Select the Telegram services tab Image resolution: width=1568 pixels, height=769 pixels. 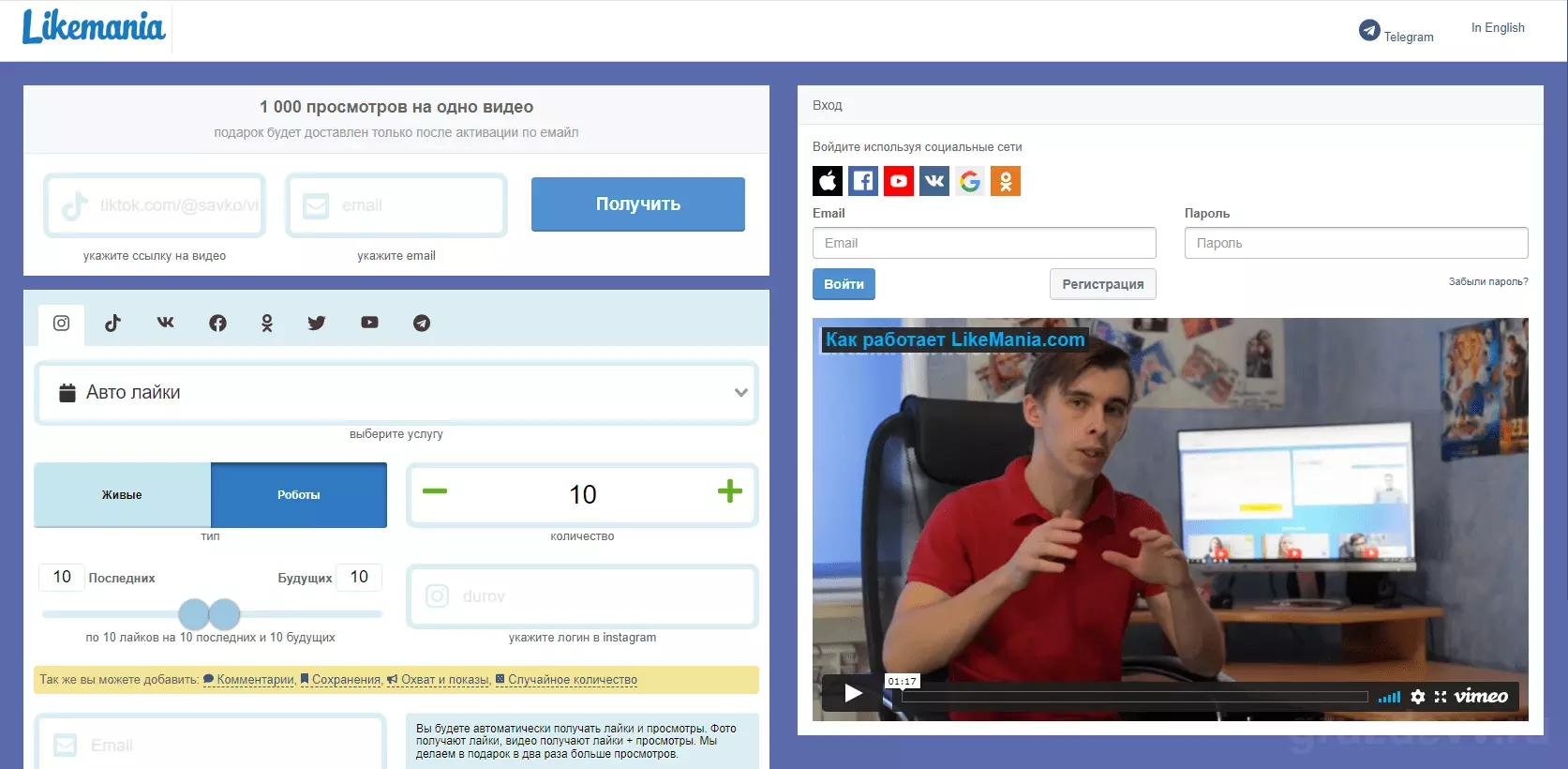tap(422, 324)
